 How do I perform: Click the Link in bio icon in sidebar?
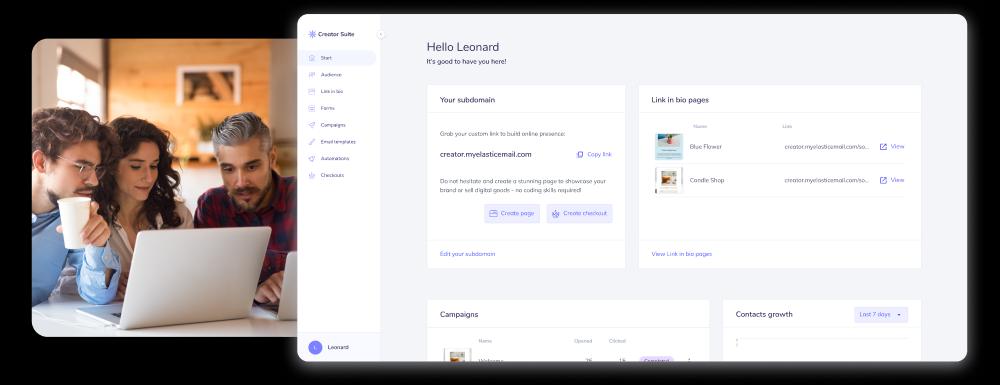[312, 92]
